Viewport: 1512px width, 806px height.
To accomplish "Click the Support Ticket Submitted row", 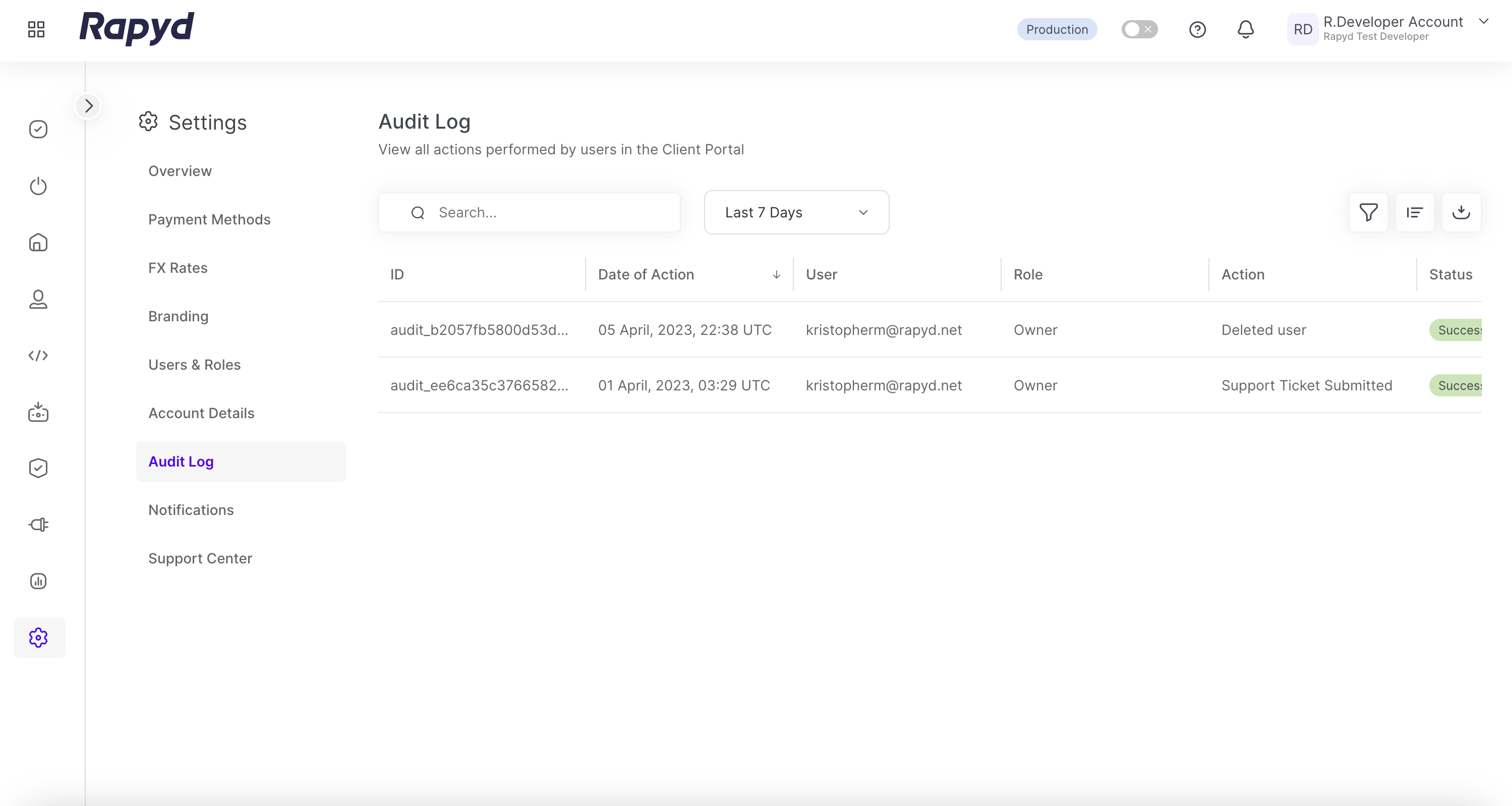I will pos(1307,386).
